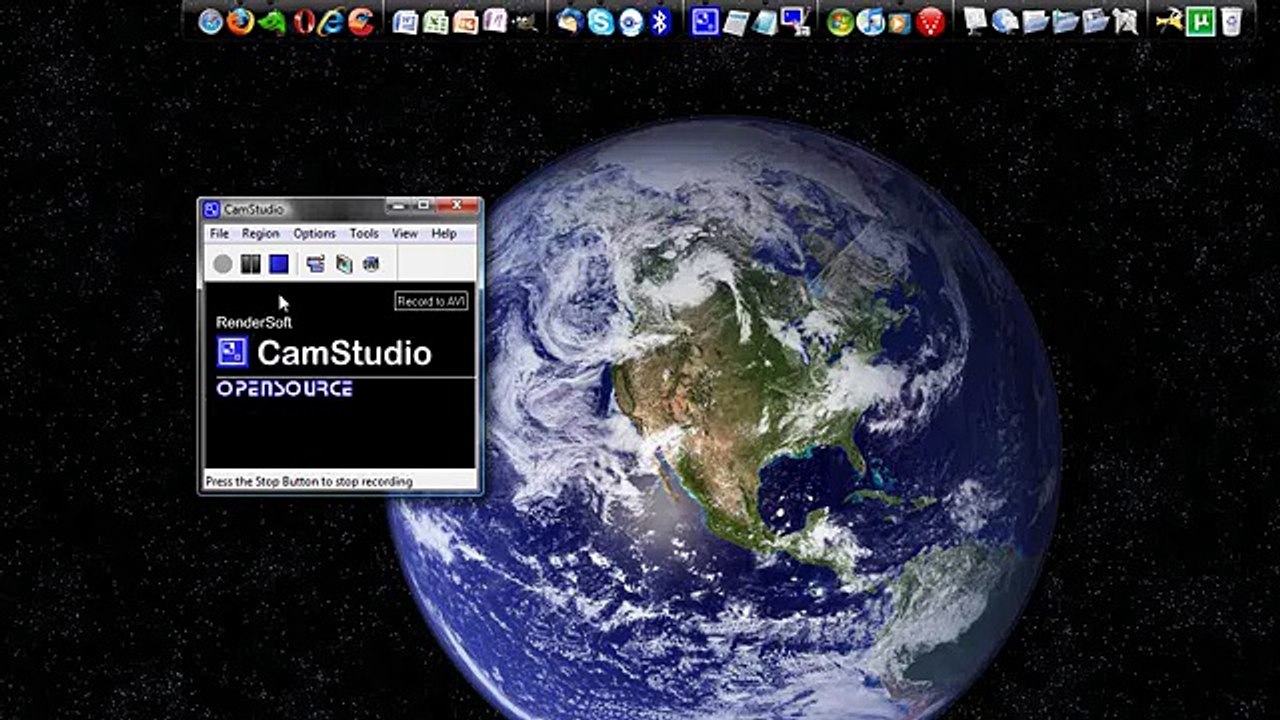Screen dimensions: 1280x720
Task: Click the SWF/AVI record mode toolbar icon
Action: click(x=371, y=264)
